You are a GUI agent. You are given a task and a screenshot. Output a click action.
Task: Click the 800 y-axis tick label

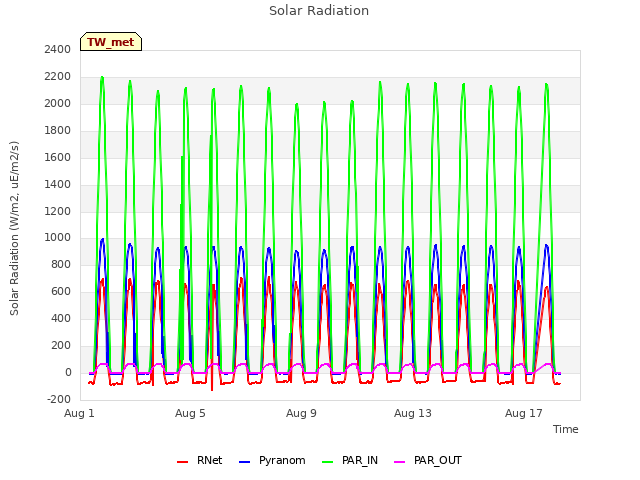(61, 264)
